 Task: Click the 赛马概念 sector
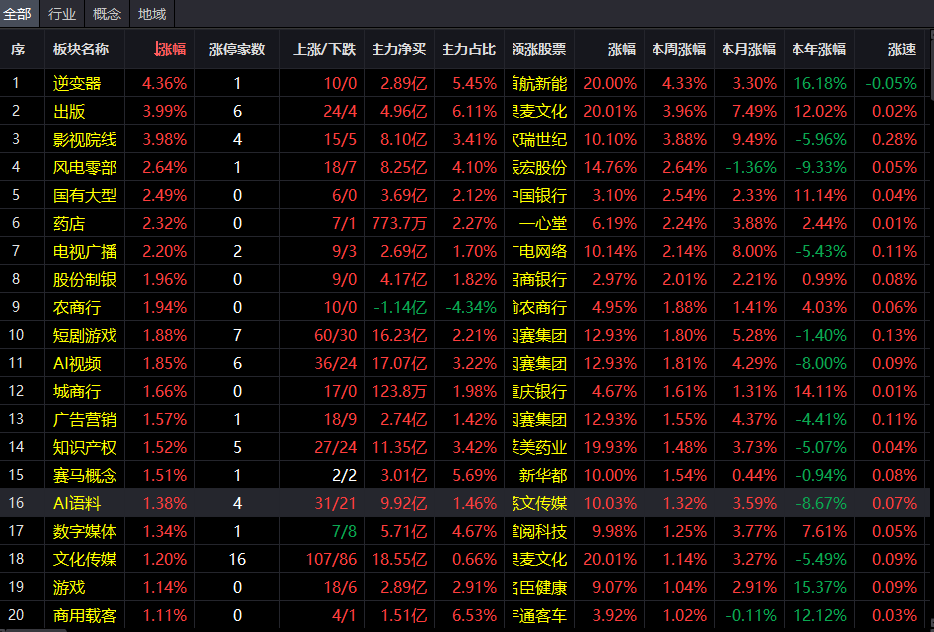(85, 475)
